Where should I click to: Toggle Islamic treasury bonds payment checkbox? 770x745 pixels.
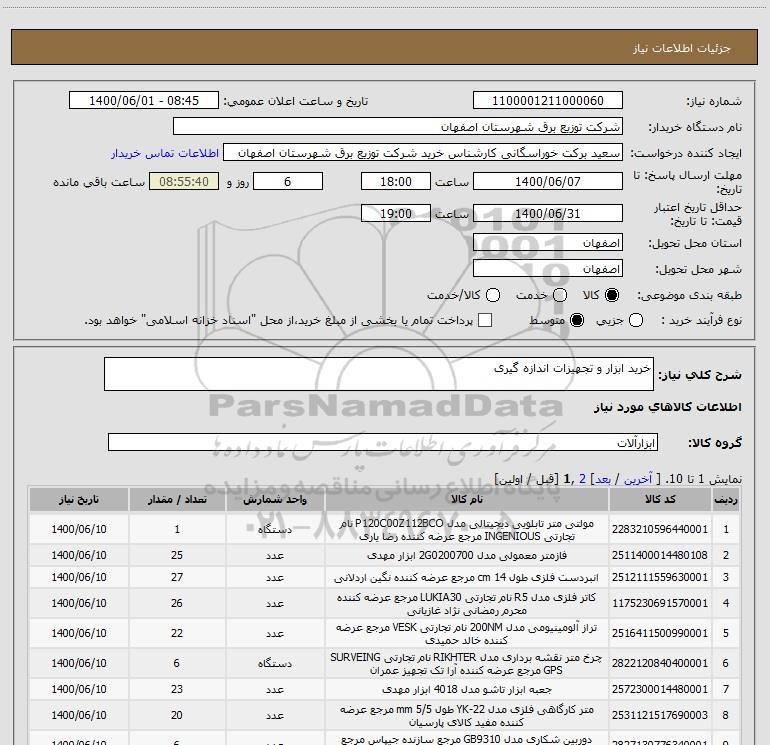click(485, 320)
